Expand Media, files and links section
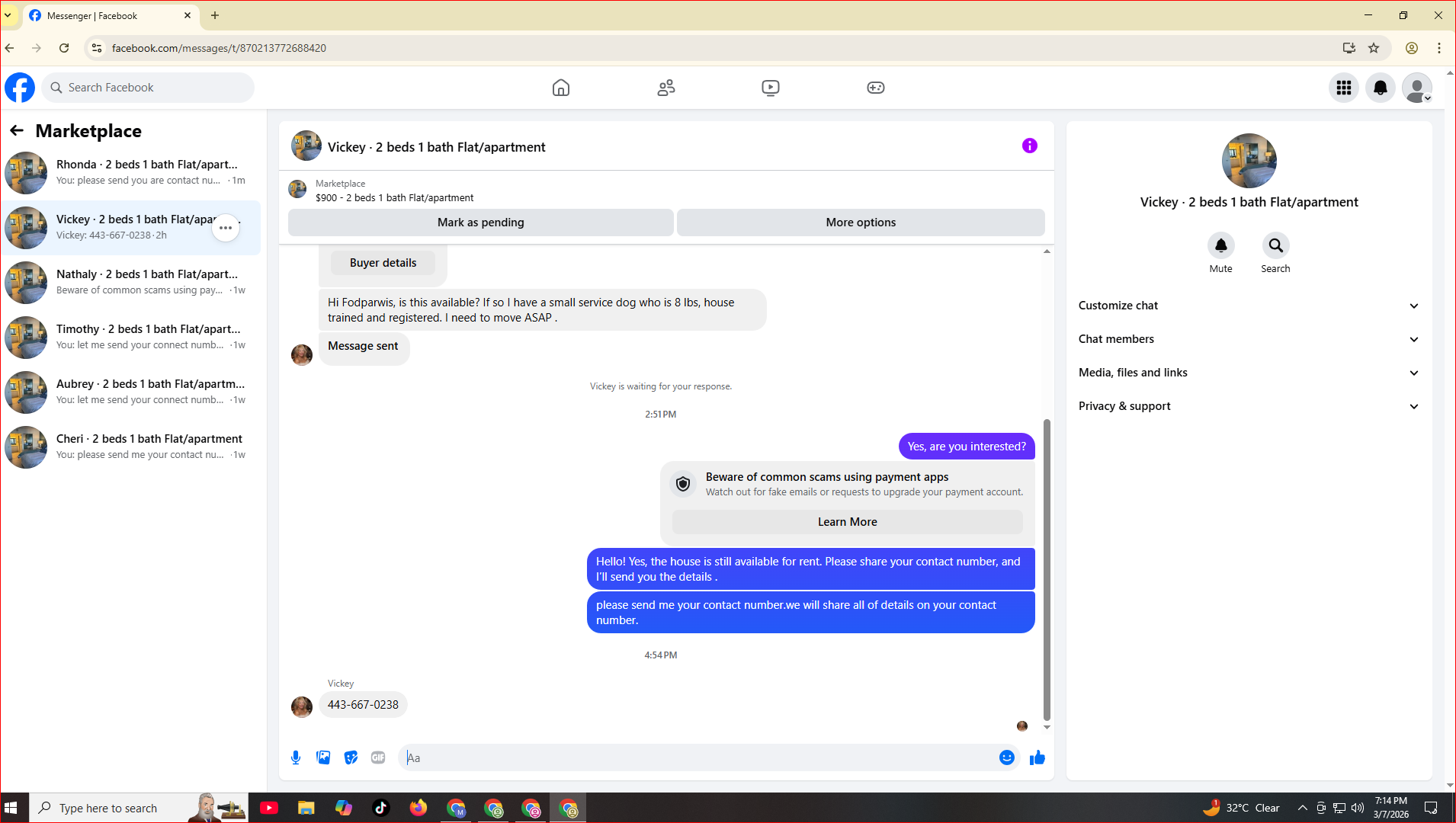 tap(1249, 373)
